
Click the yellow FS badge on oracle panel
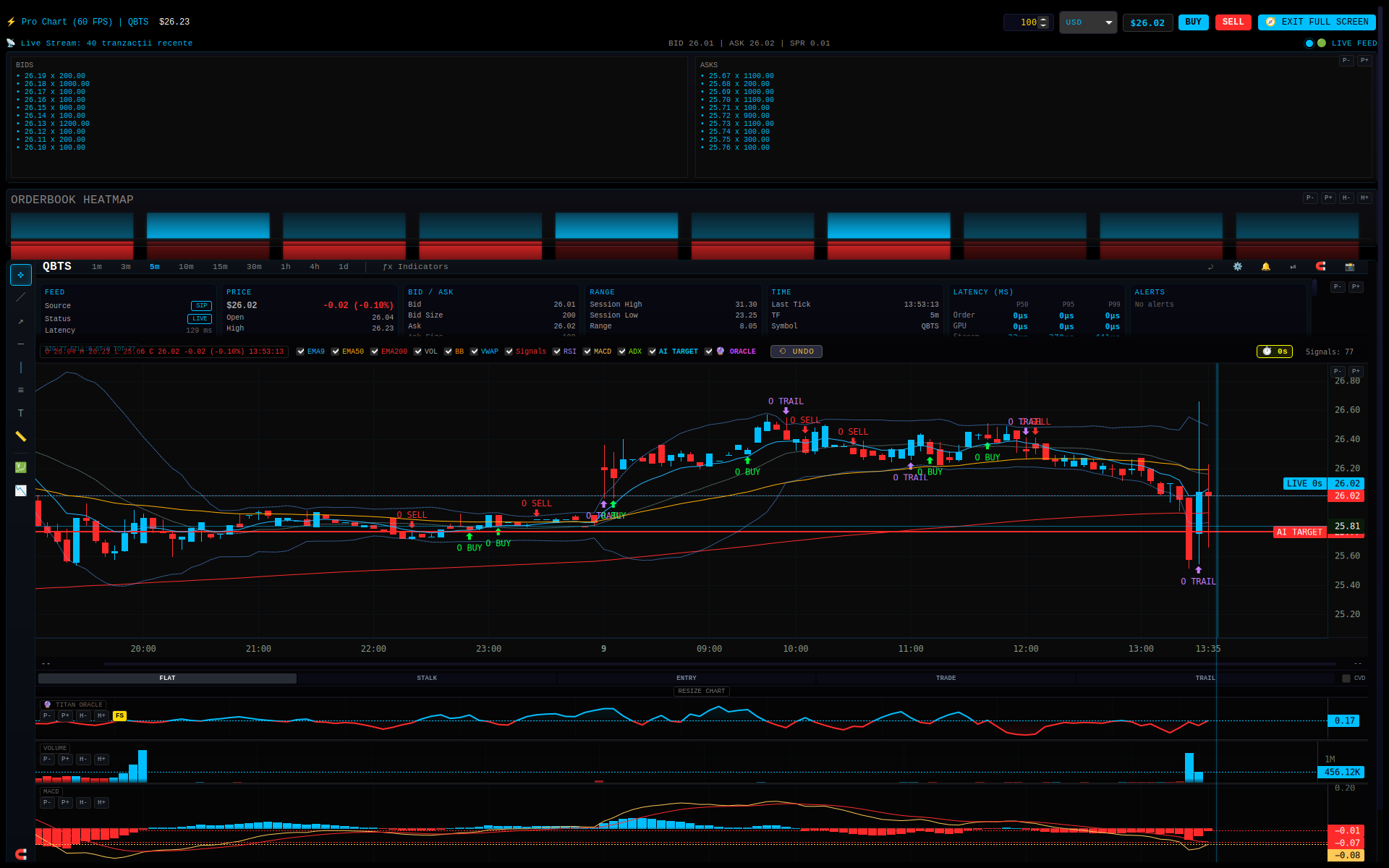click(x=120, y=716)
